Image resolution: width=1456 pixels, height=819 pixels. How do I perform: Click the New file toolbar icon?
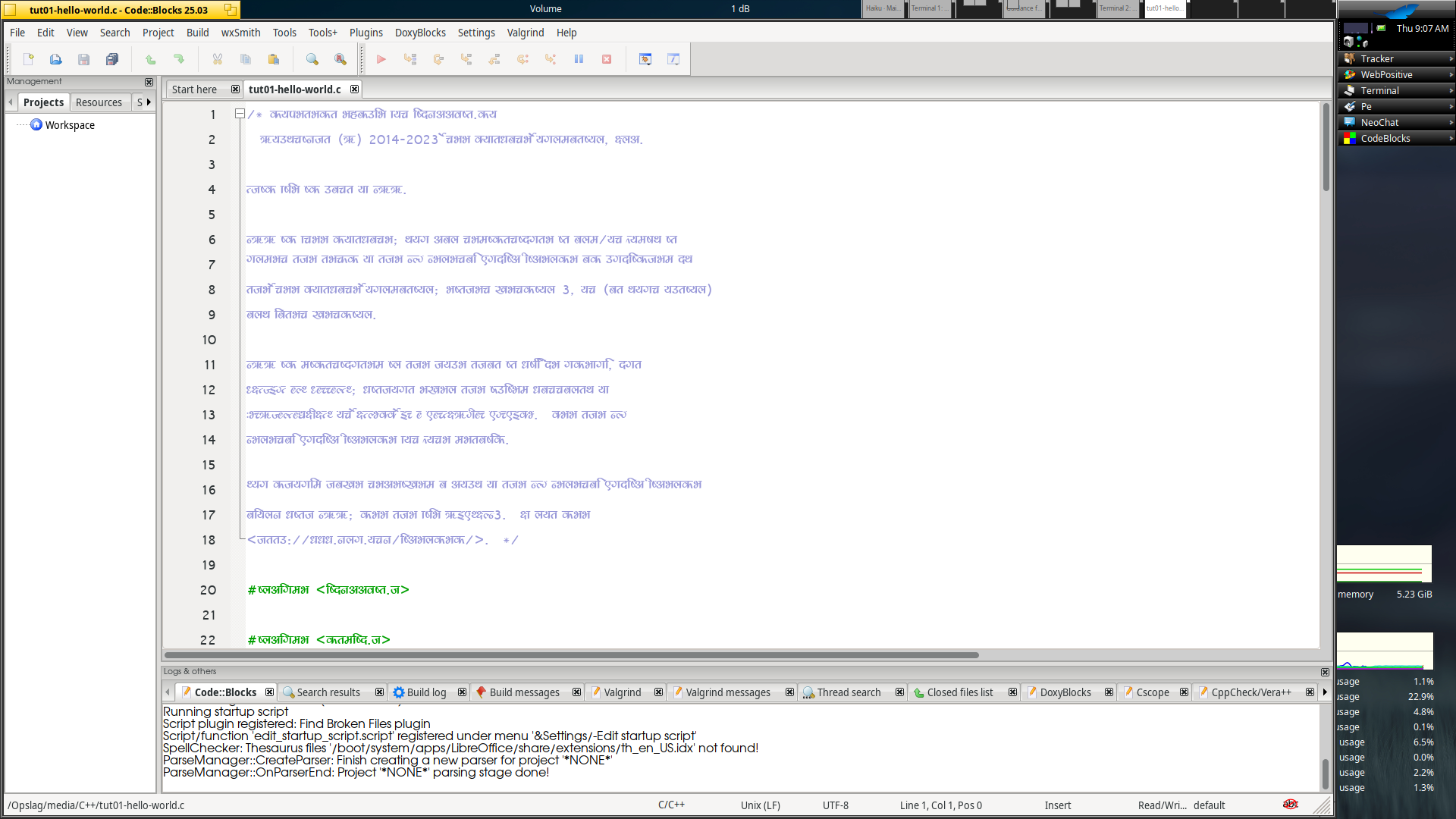tap(28, 59)
